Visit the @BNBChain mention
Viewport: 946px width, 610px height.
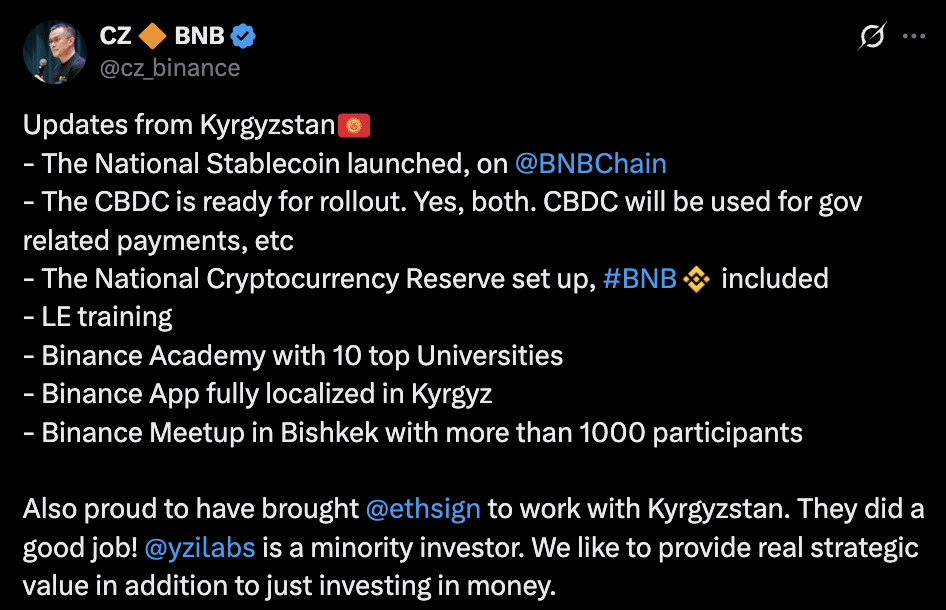coord(590,164)
